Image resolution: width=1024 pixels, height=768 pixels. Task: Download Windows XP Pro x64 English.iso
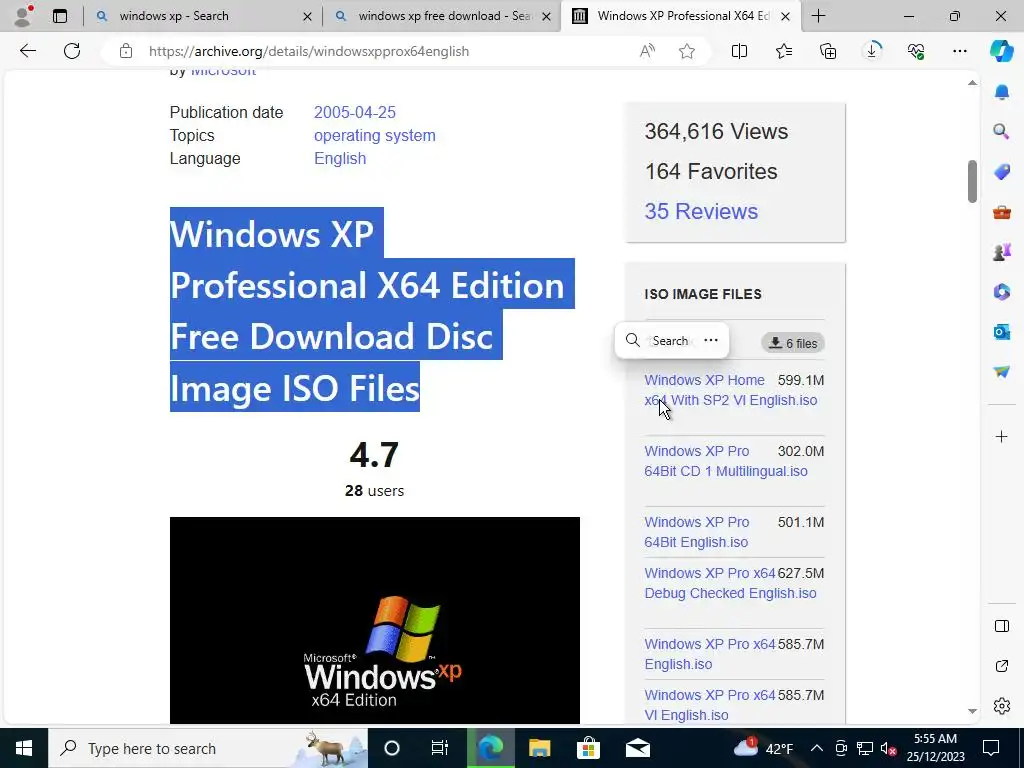tap(710, 654)
